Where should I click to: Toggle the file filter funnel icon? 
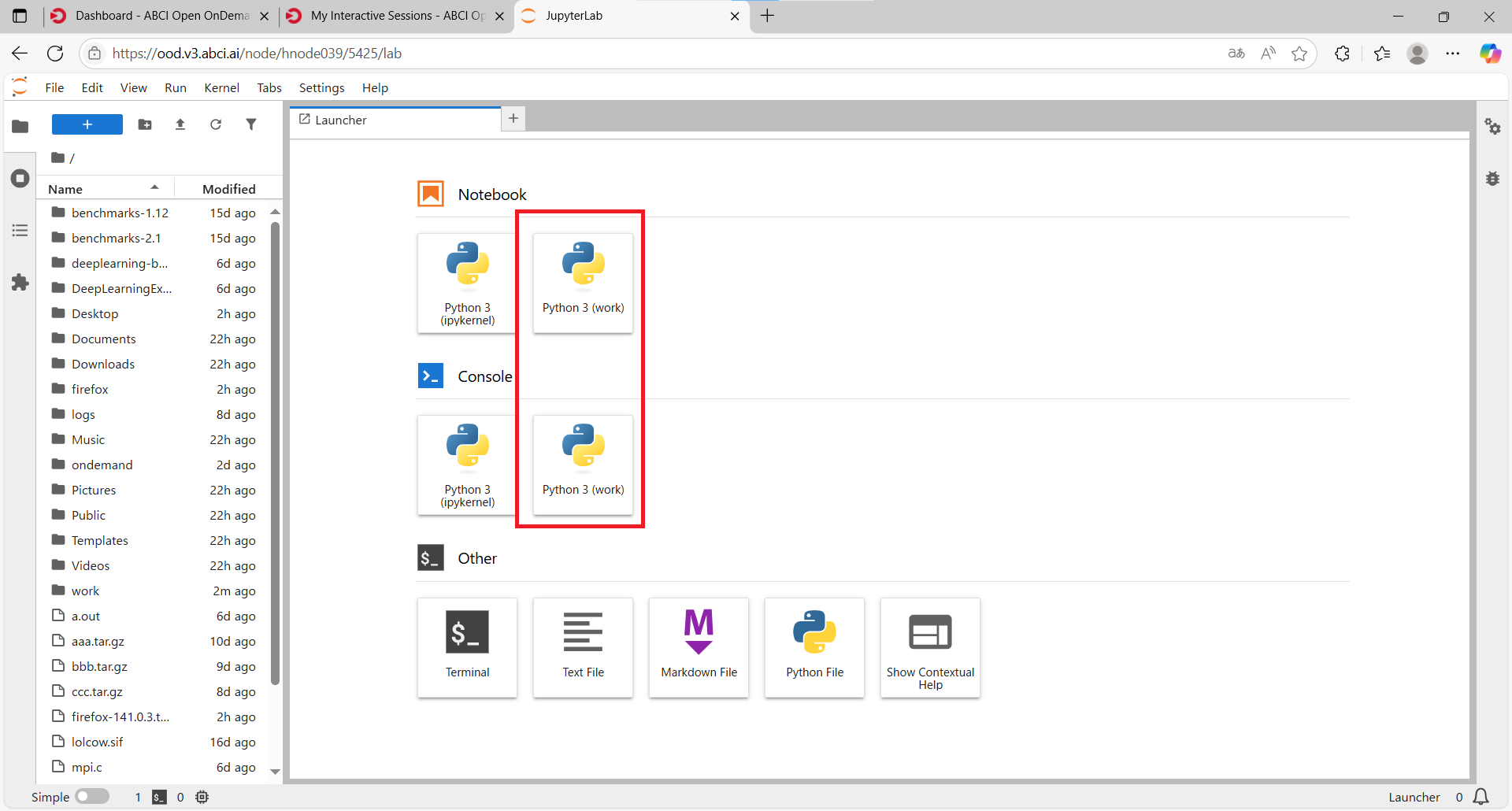(251, 124)
